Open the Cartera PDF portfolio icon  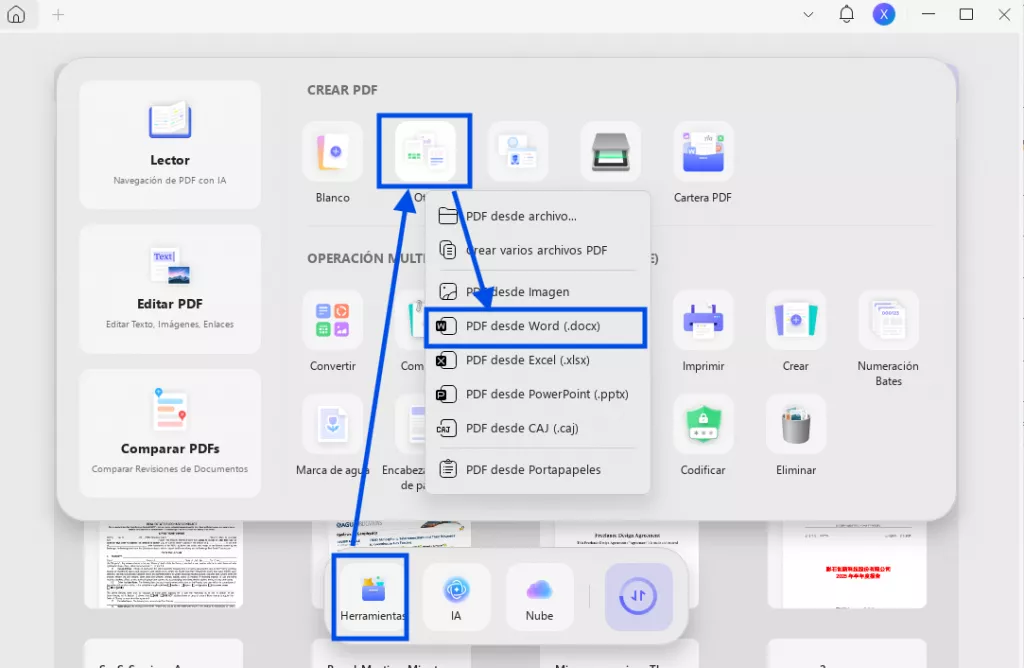[703, 151]
